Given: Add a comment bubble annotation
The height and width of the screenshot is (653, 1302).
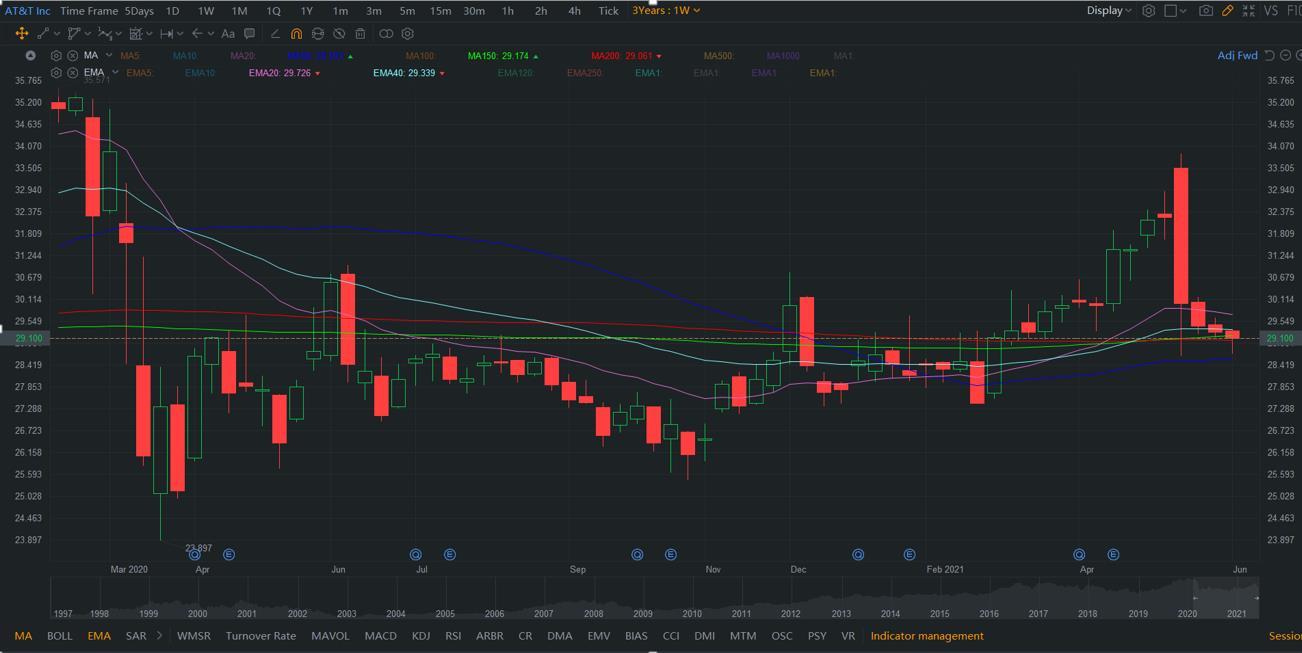Looking at the screenshot, I should [x=250, y=33].
